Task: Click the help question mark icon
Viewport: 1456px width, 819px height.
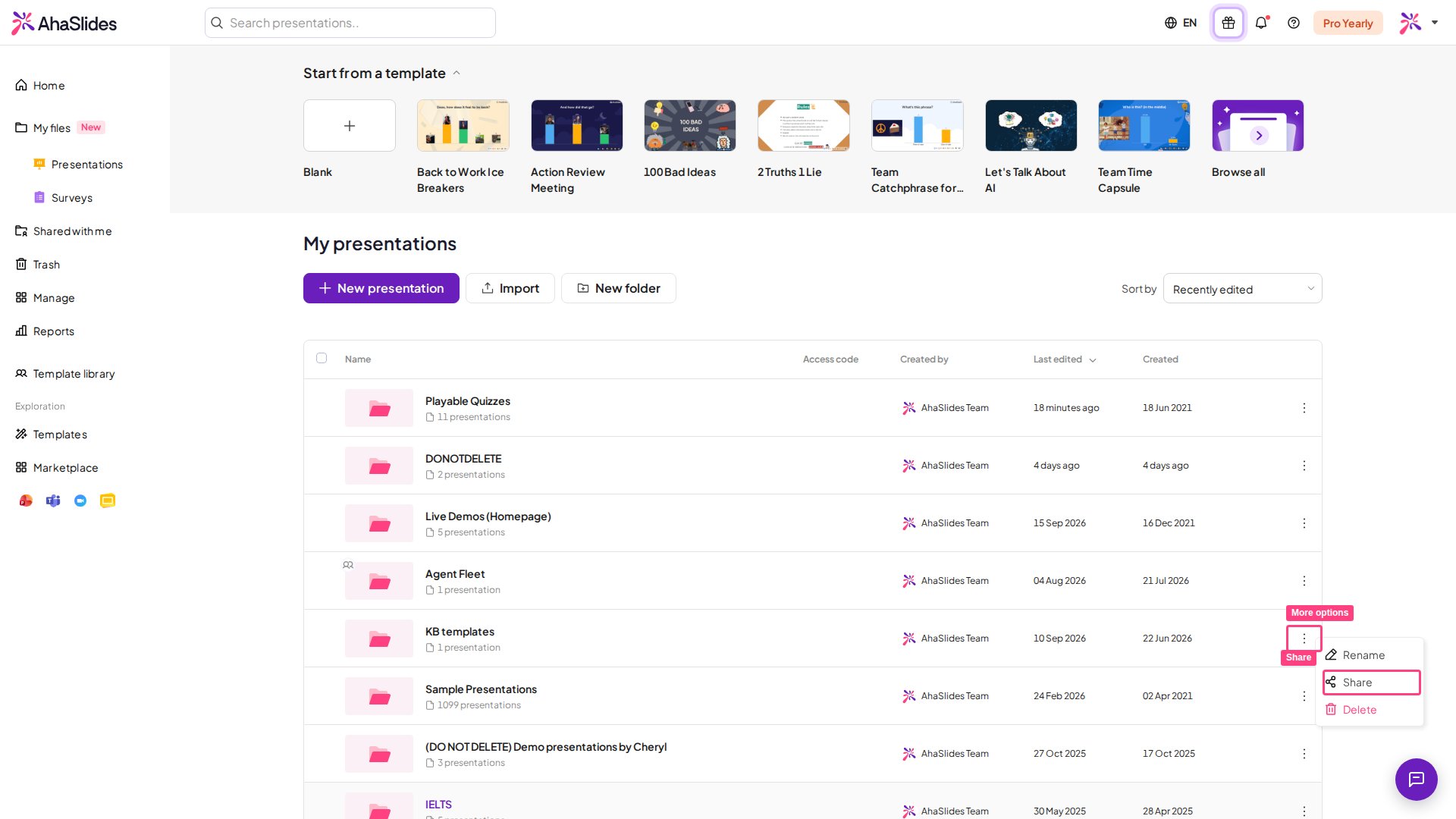Action: tap(1294, 23)
